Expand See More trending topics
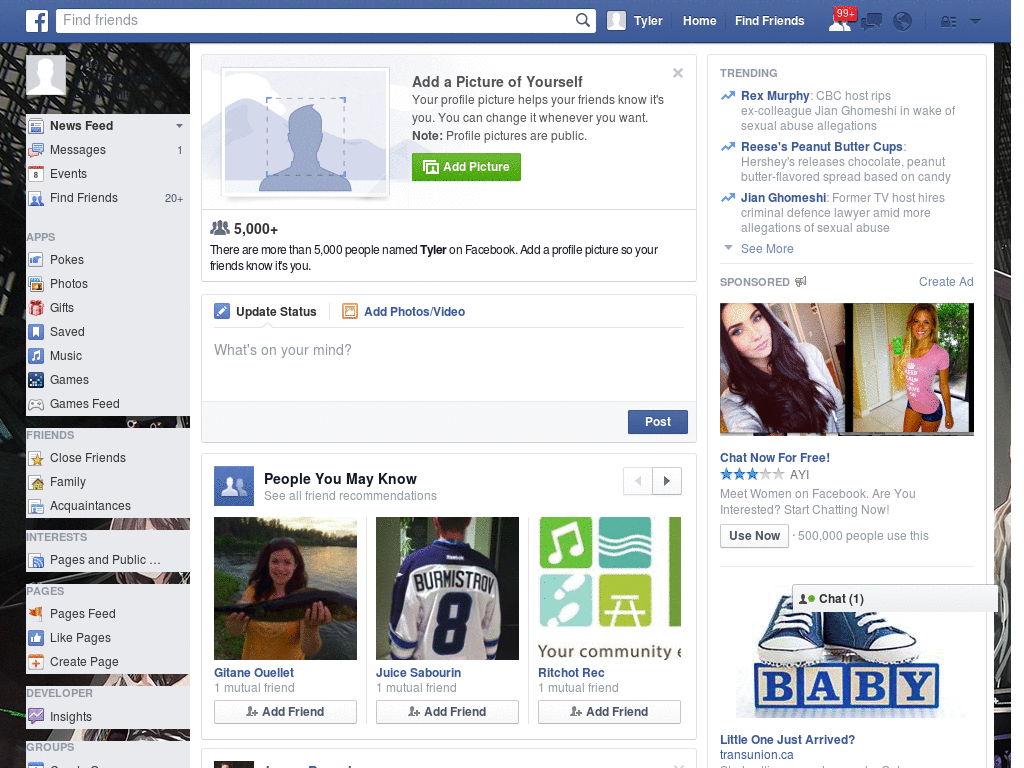The height and width of the screenshot is (768, 1024). [767, 248]
